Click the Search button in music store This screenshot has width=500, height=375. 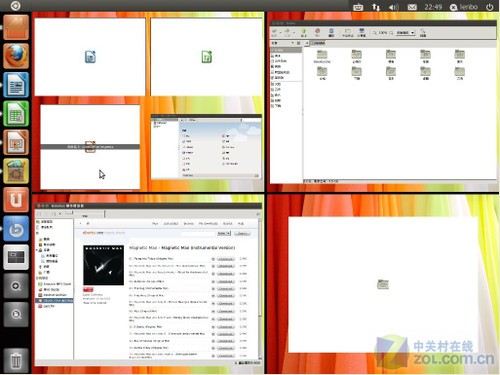pos(242,233)
